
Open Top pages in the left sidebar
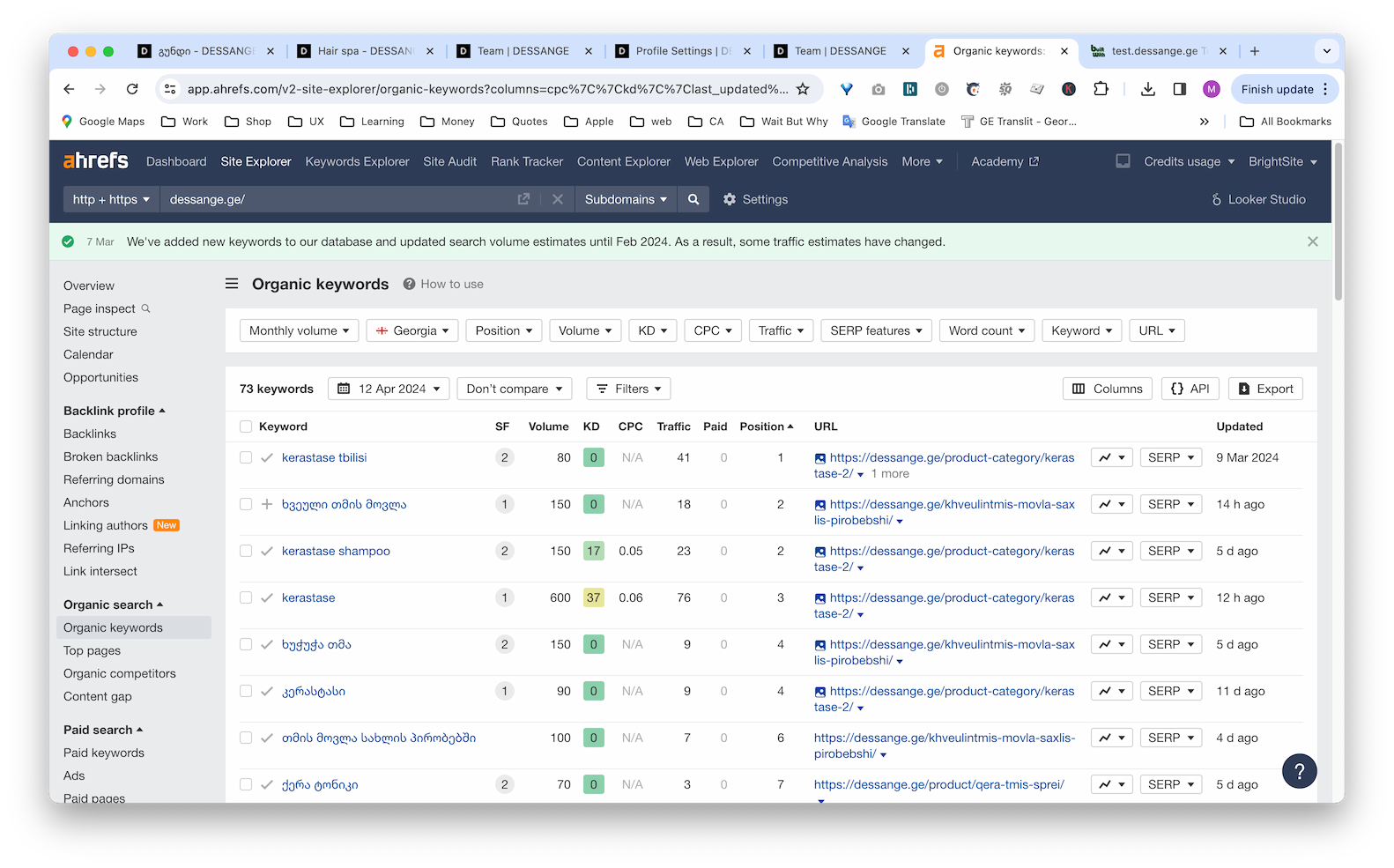pos(92,650)
